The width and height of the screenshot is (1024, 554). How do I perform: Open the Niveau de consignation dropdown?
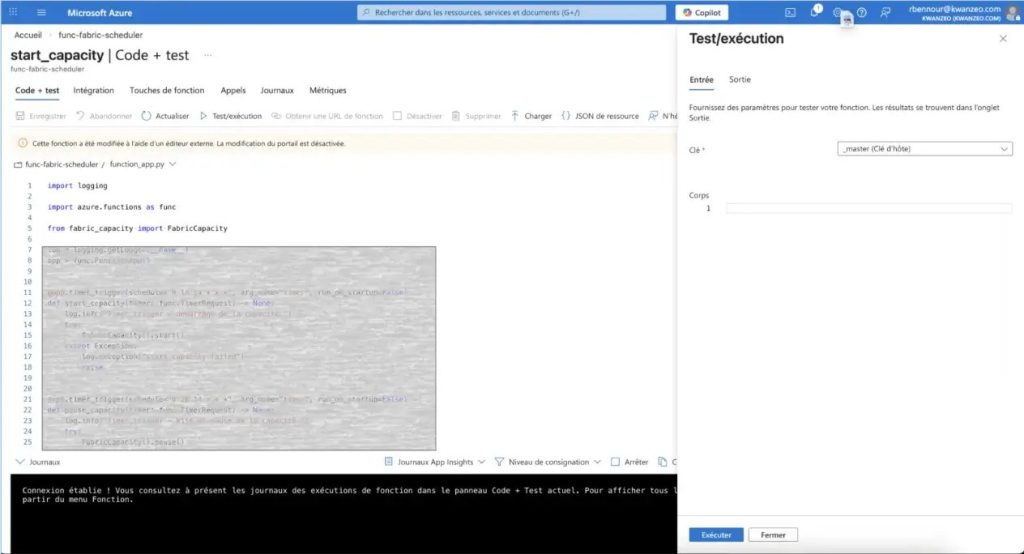(548, 462)
